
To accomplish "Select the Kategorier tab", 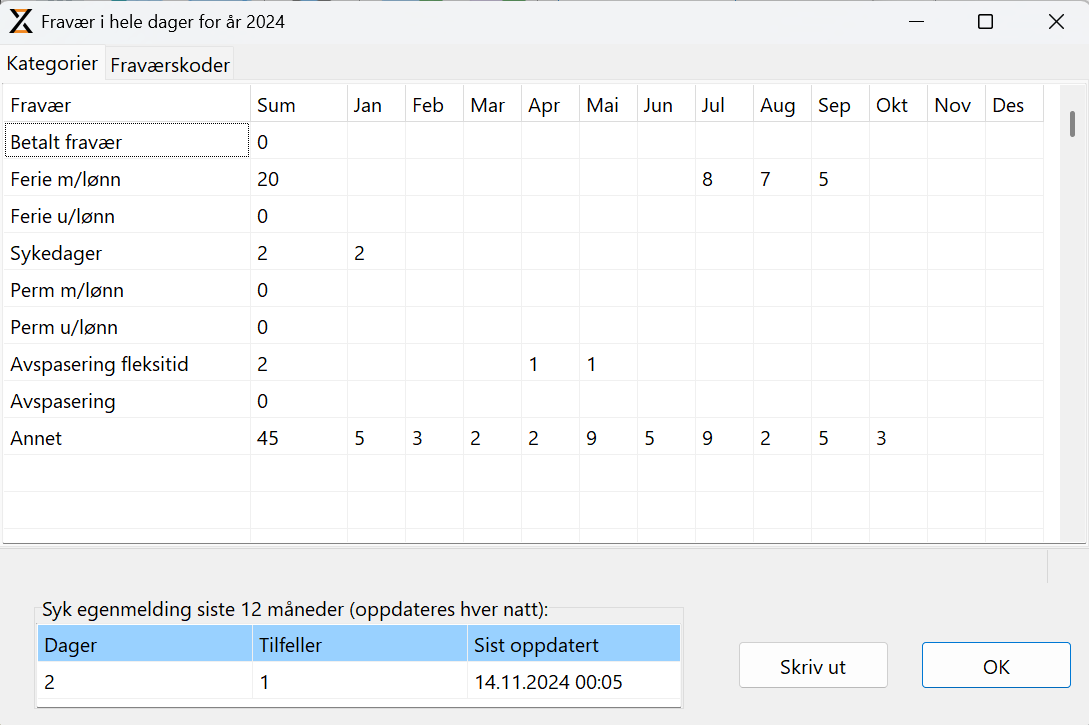I will point(53,63).
